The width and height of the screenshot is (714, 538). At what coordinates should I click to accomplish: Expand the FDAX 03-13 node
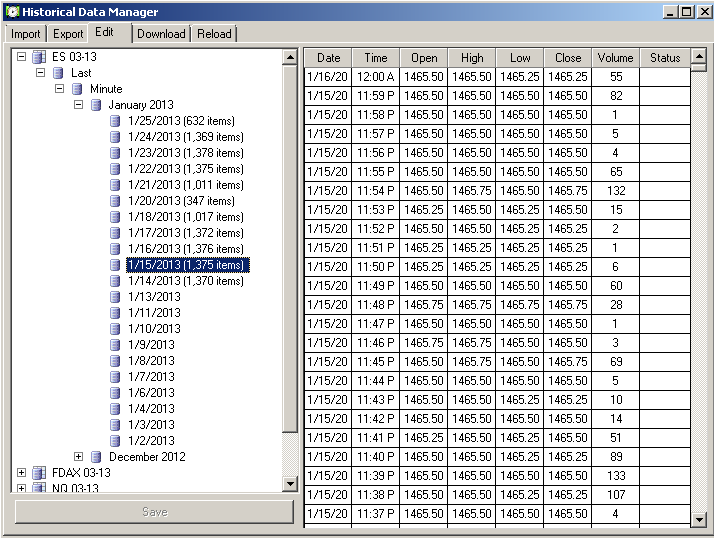[21, 472]
